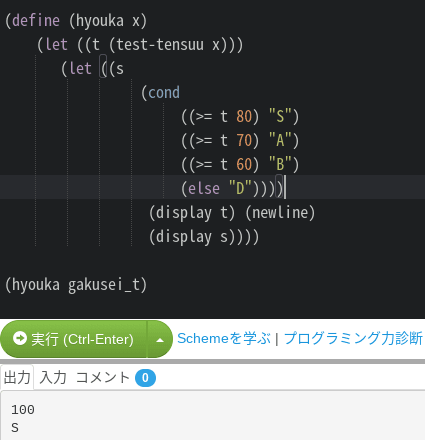This screenshot has height=440, width=425.
Task: Click the (hyouka gakusei_t) call line
Action: coord(76,285)
